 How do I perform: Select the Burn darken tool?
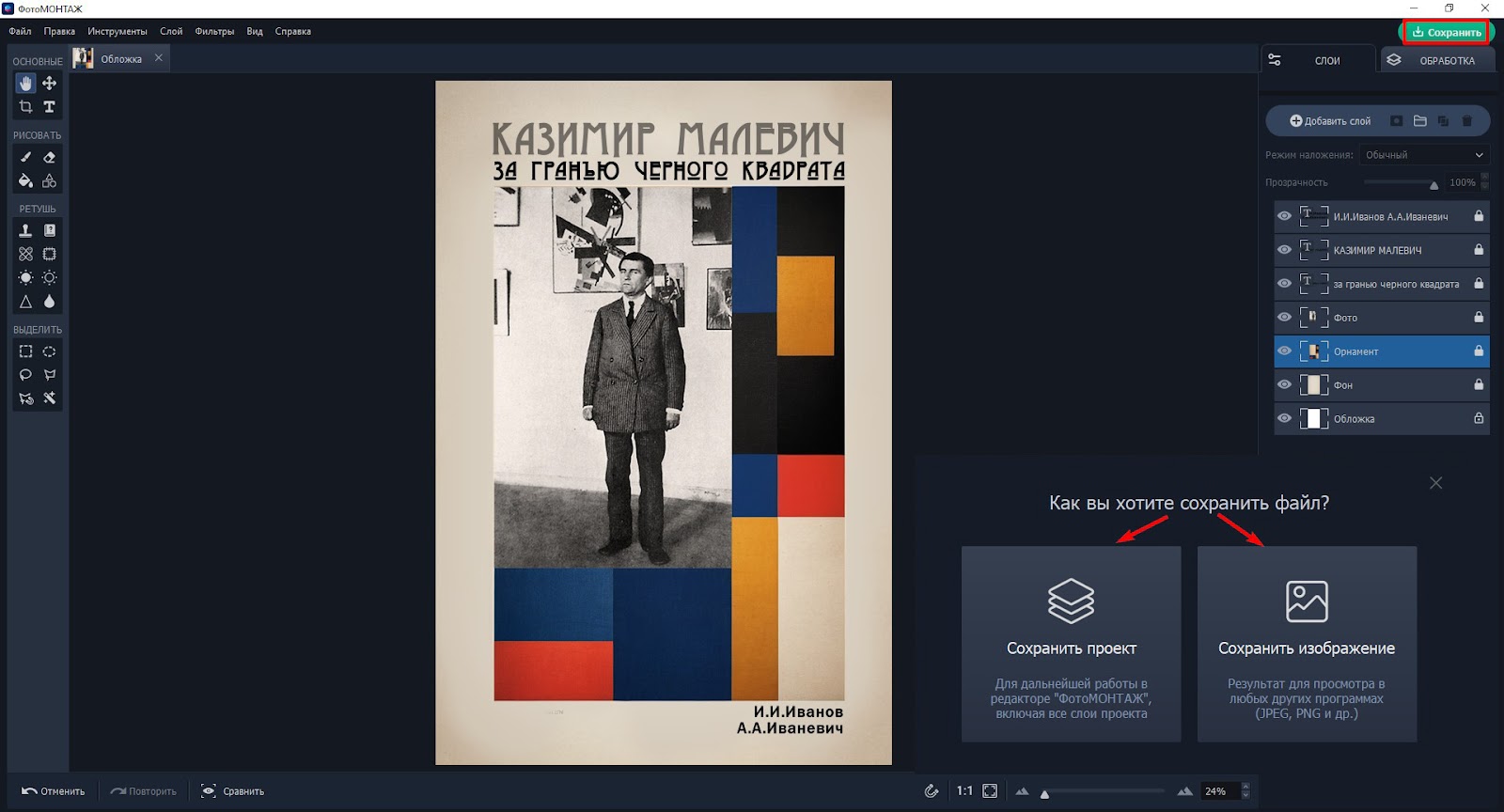[50, 278]
